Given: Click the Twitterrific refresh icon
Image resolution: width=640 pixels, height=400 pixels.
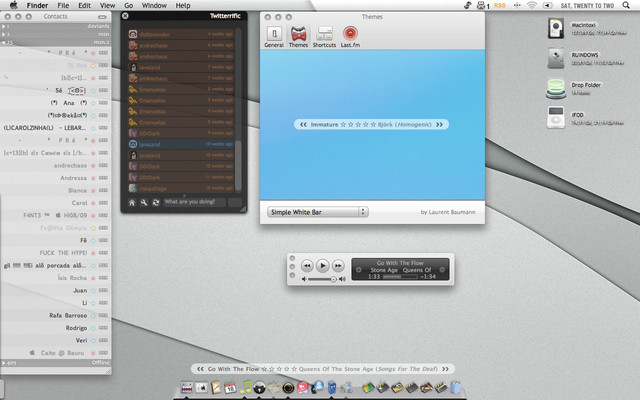Looking at the screenshot, I should [x=155, y=203].
